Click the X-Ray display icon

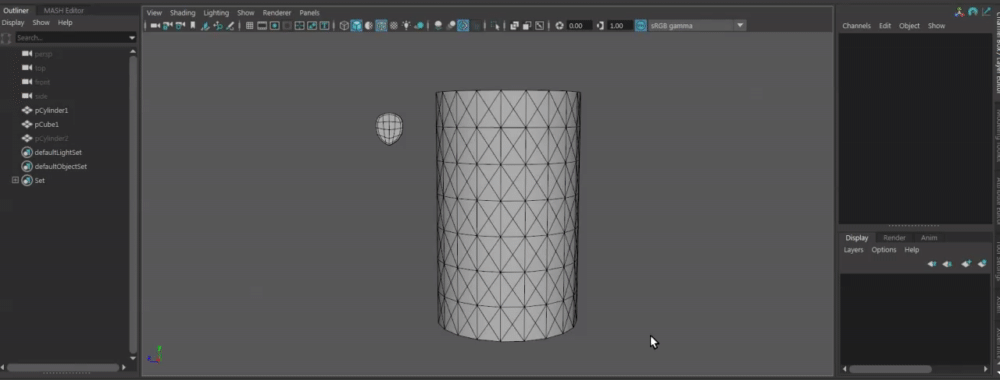coord(514,26)
